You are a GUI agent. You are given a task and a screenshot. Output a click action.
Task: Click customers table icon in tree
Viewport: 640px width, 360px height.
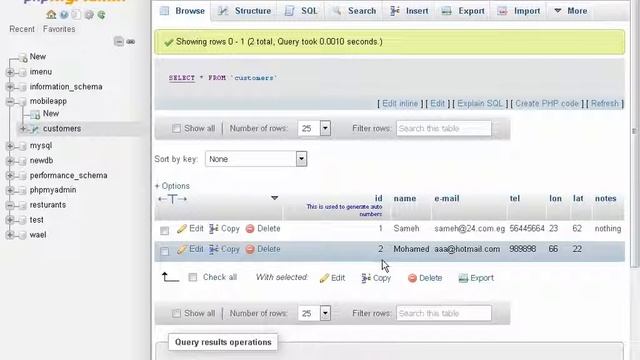(x=35, y=129)
